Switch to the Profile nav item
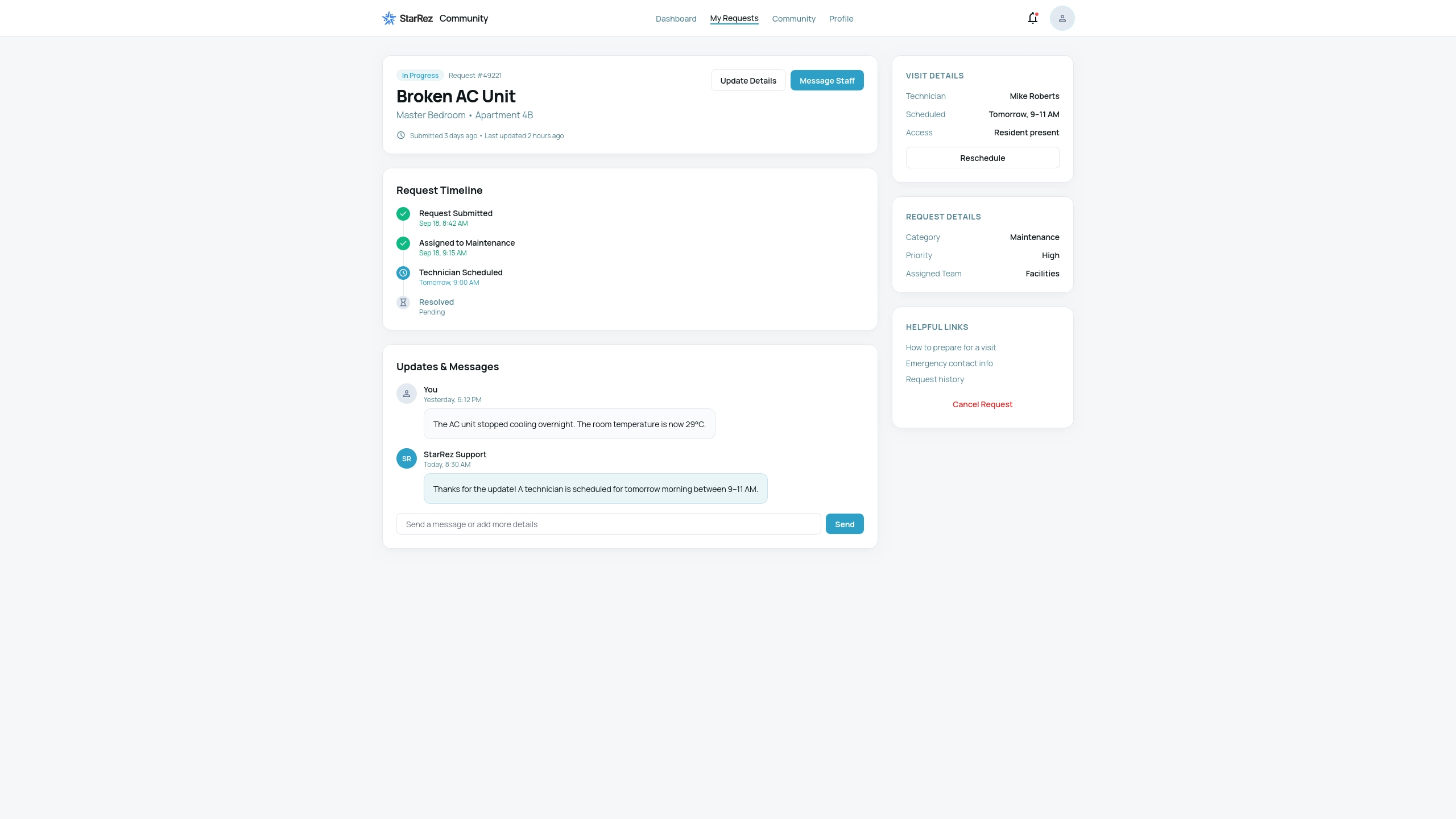 coord(841,19)
